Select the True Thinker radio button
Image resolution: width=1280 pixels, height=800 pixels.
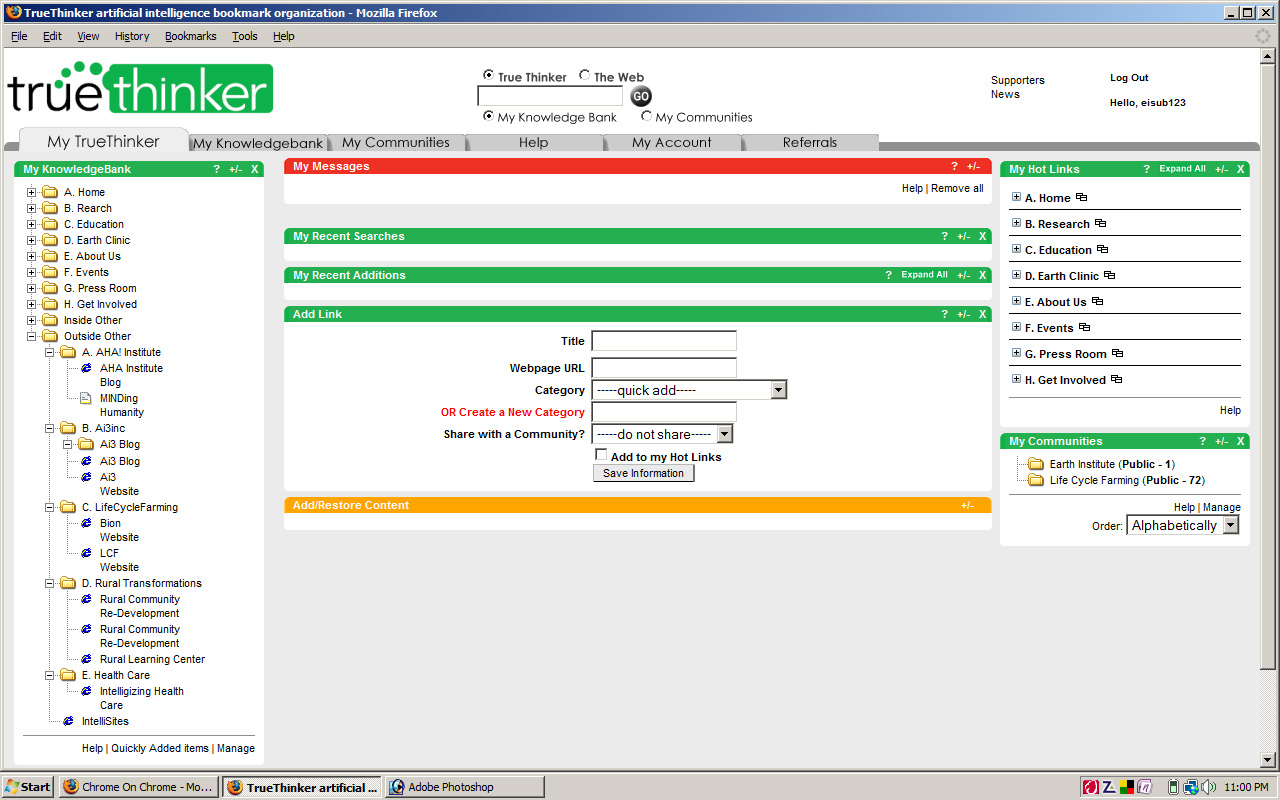(488, 75)
